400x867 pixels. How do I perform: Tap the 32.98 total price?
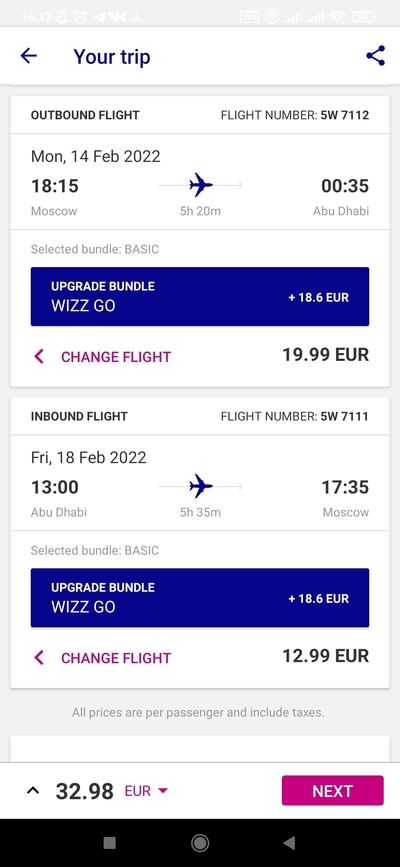tap(84, 791)
